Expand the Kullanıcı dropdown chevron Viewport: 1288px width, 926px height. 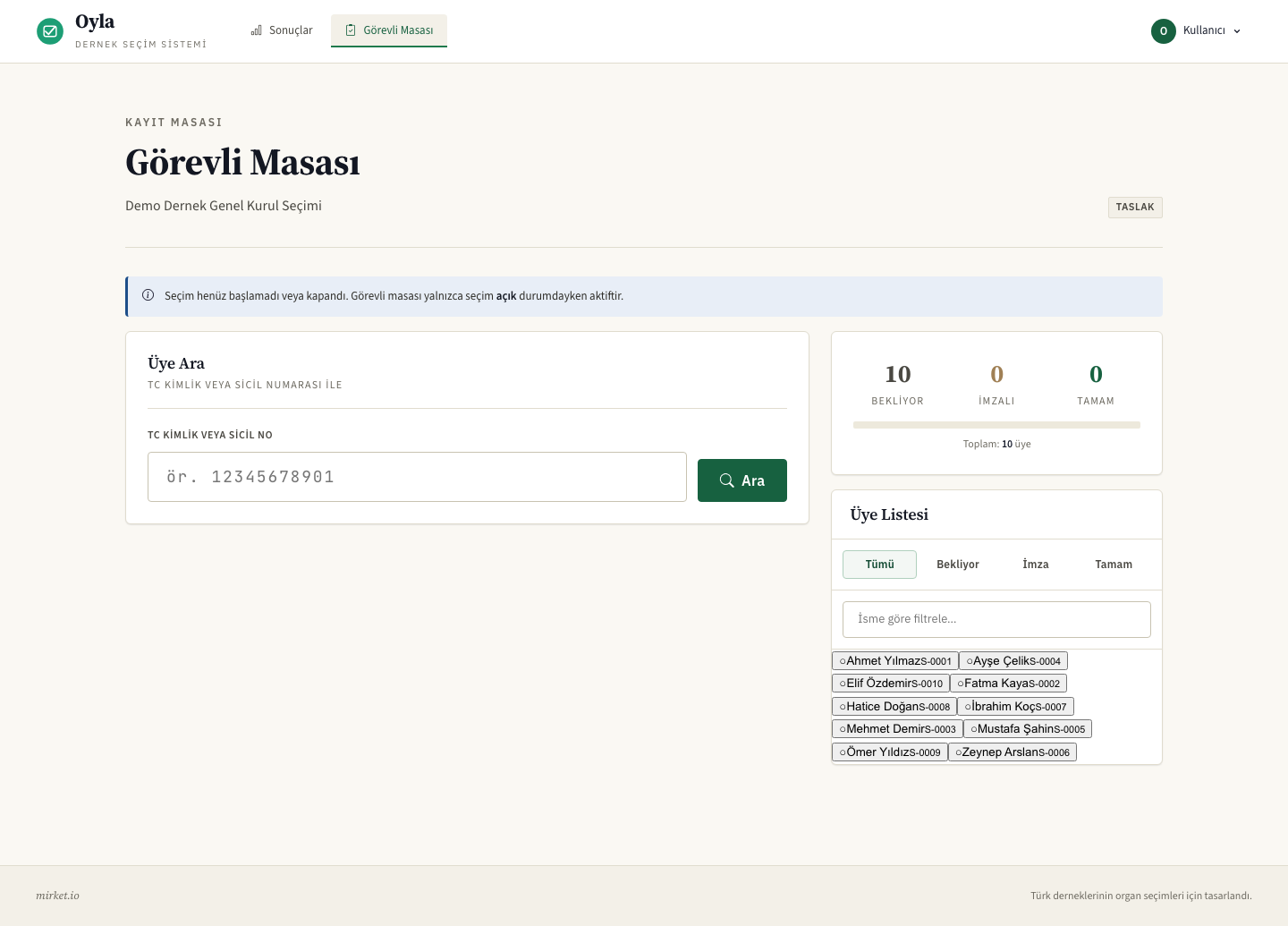[x=1237, y=31]
